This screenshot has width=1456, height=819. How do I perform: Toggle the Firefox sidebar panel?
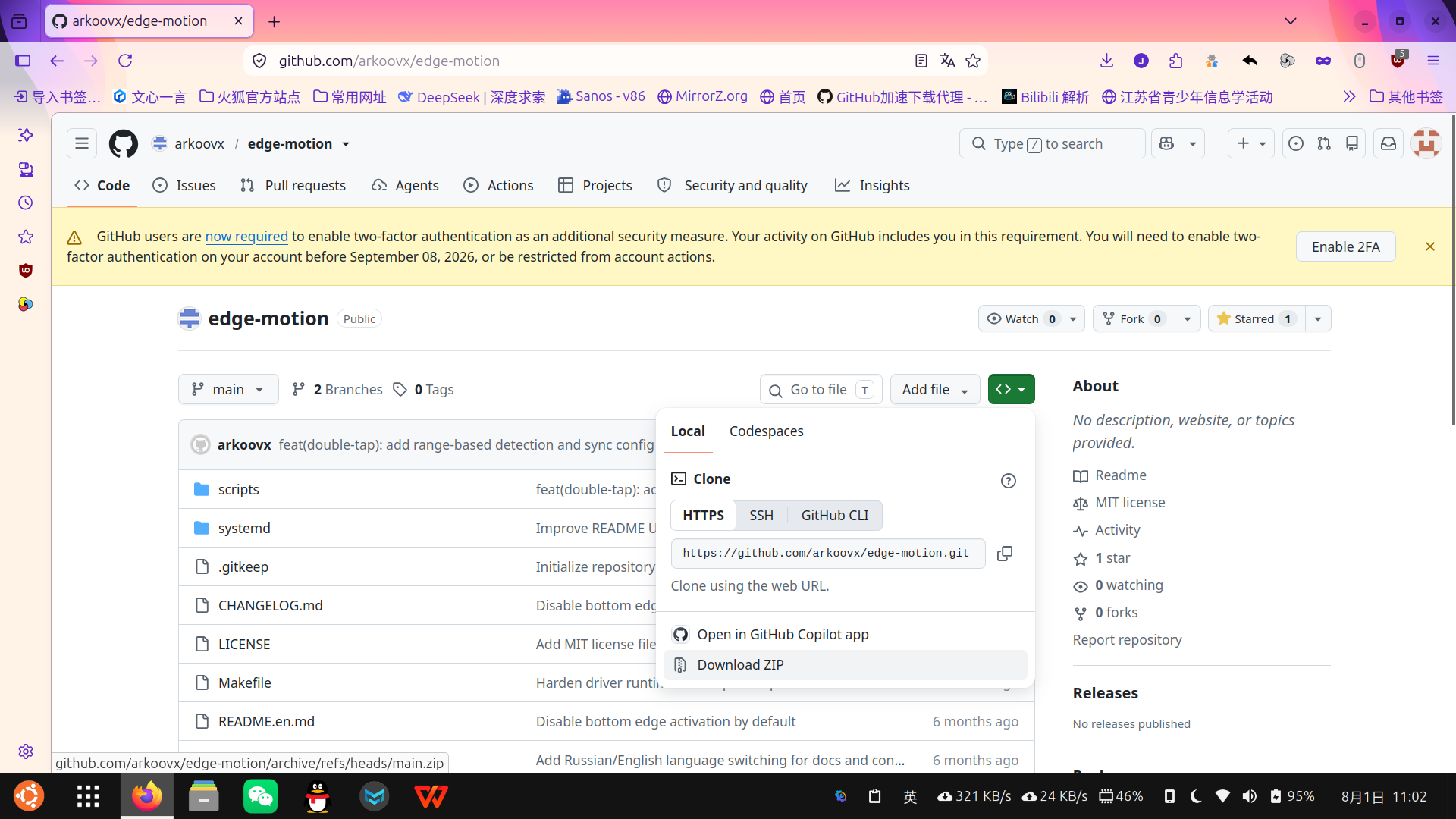click(x=23, y=61)
